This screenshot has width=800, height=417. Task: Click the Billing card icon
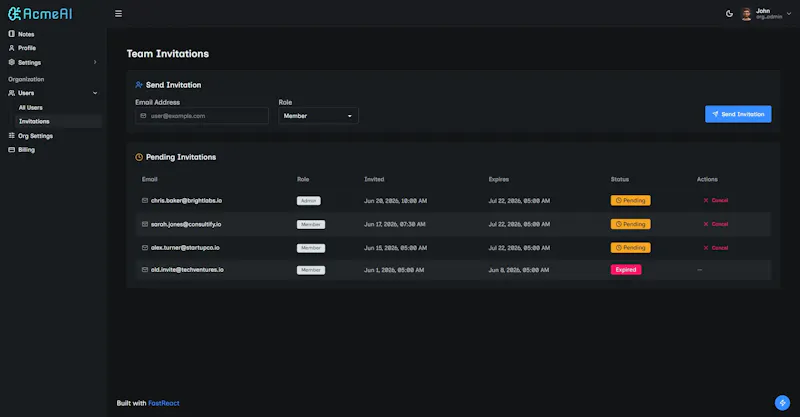coord(11,150)
